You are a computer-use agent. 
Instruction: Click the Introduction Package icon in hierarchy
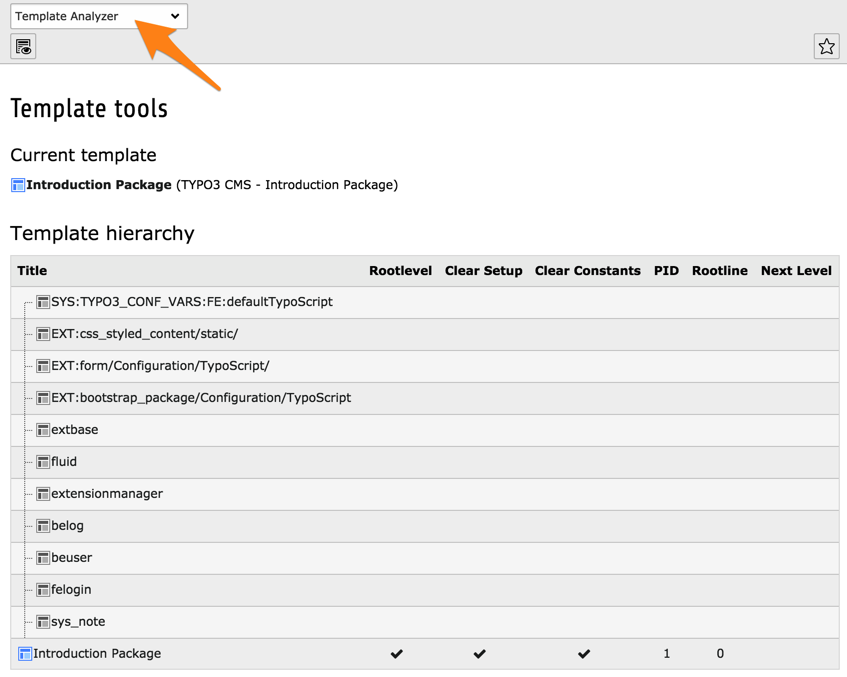point(25,654)
